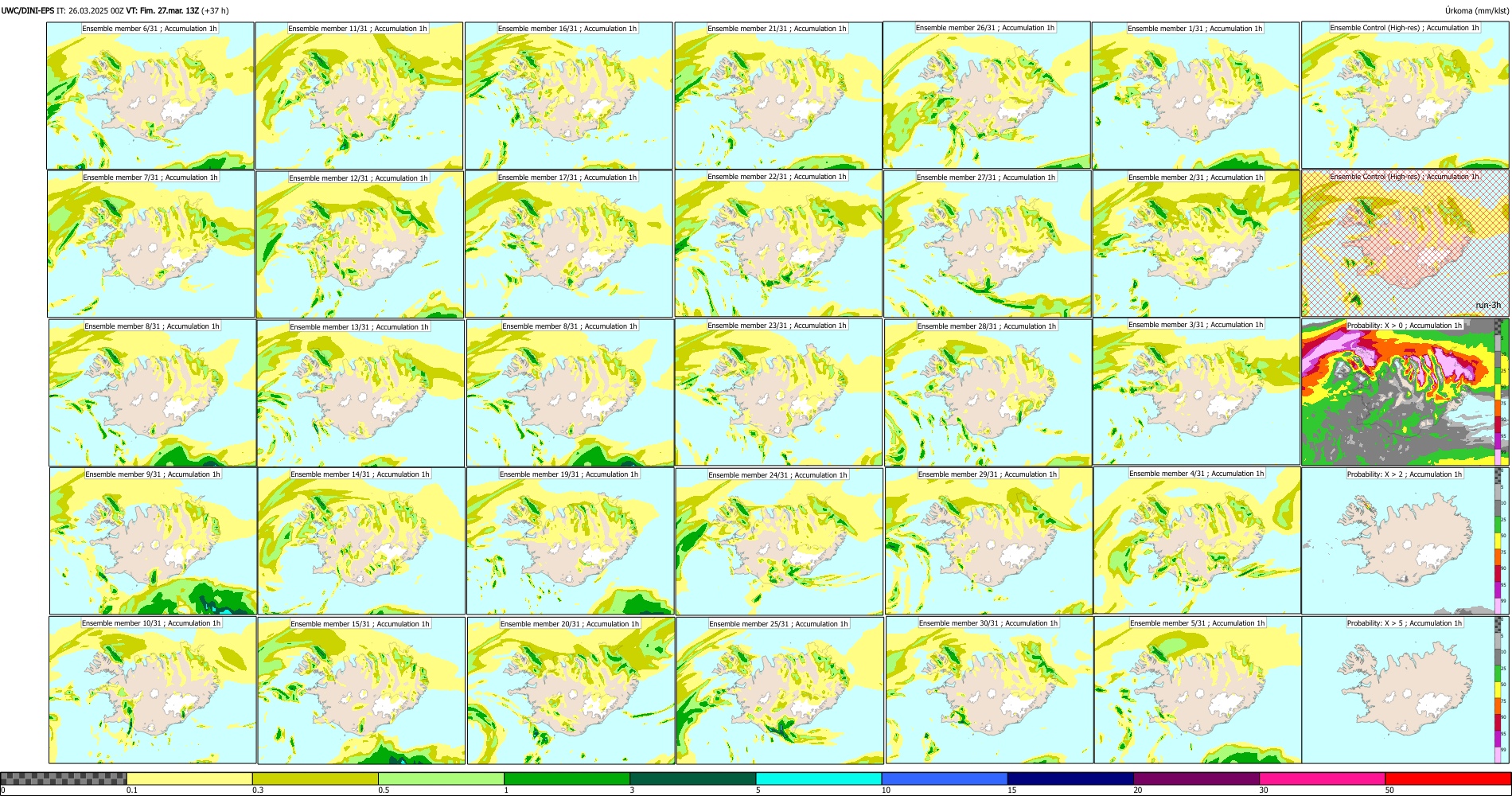This screenshot has width=1512, height=796.
Task: Select the Ensemble member 1/31 map panel
Action: tap(1196, 96)
